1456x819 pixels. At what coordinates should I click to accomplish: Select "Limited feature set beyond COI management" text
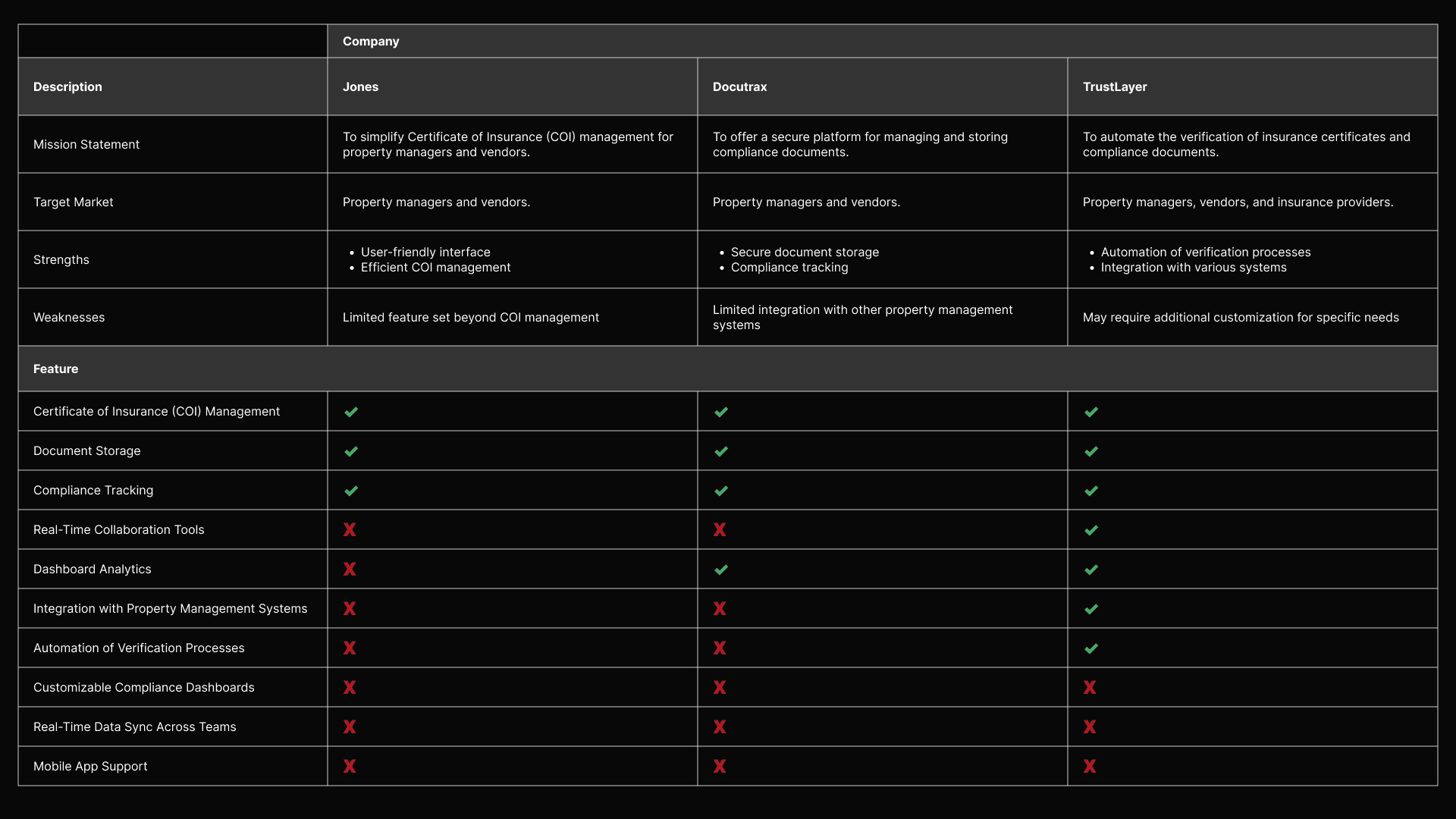[471, 317]
